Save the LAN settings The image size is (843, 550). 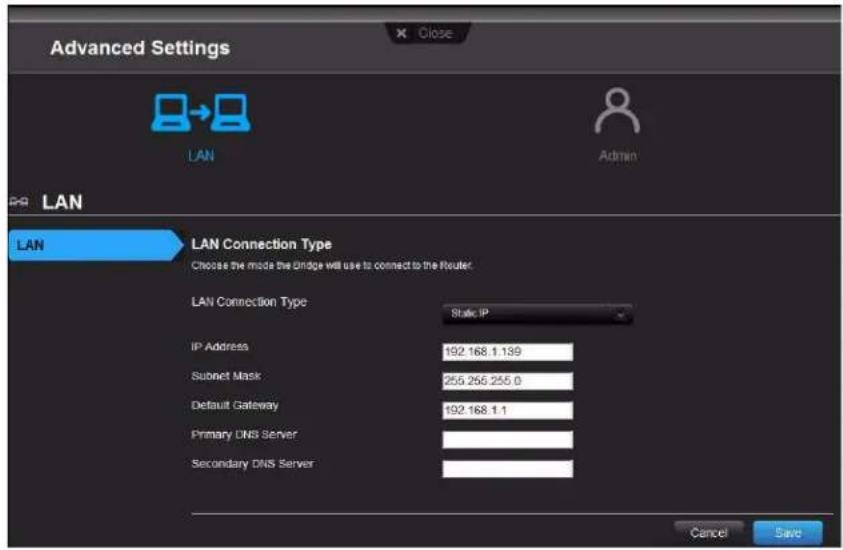coord(788,532)
